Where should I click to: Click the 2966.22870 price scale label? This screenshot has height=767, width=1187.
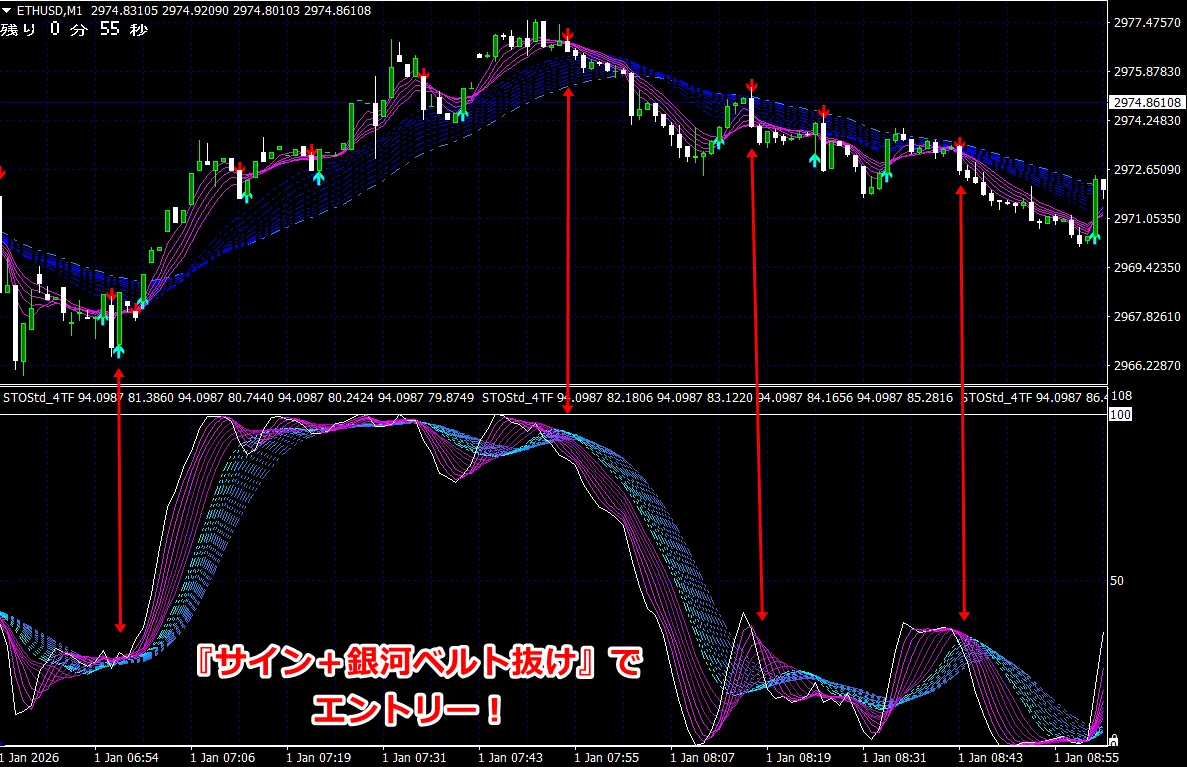point(1147,366)
